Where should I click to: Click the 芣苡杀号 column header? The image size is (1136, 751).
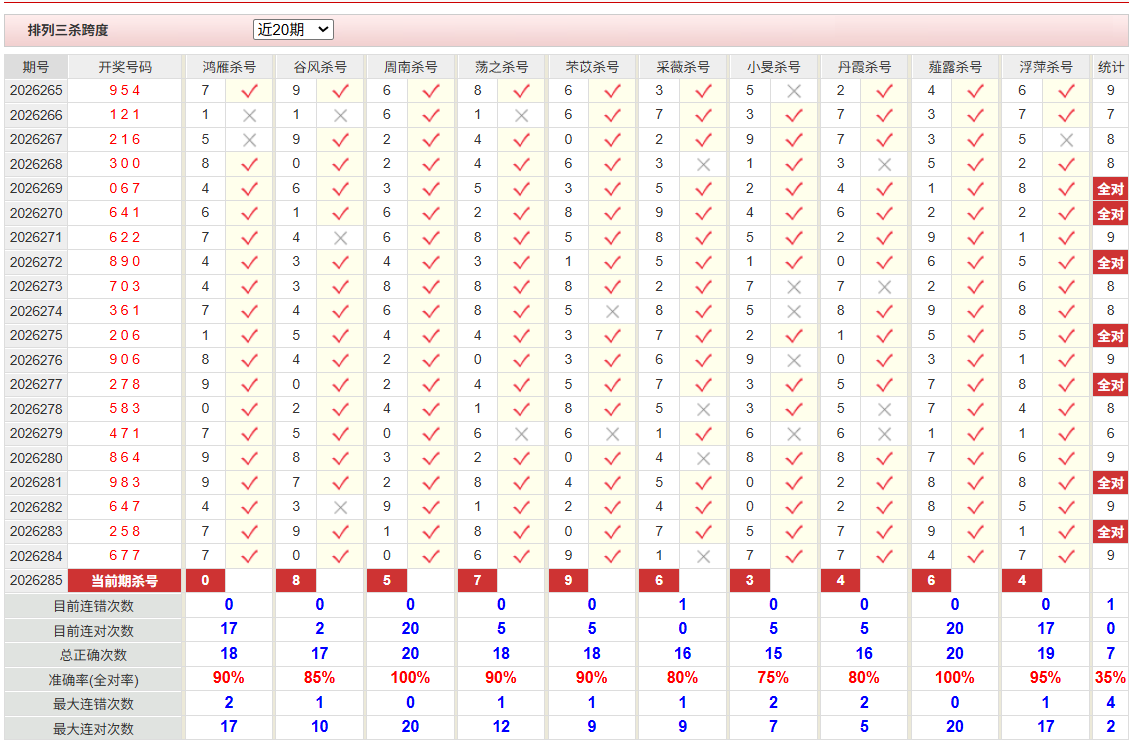click(592, 67)
